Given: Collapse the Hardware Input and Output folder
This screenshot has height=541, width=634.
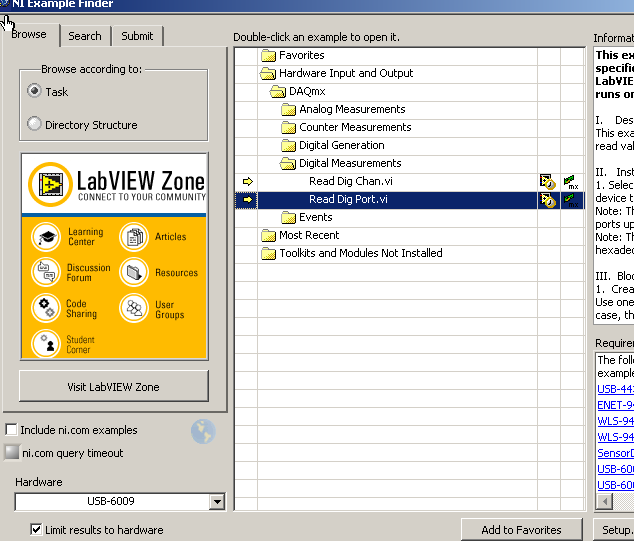Looking at the screenshot, I should click(x=268, y=74).
